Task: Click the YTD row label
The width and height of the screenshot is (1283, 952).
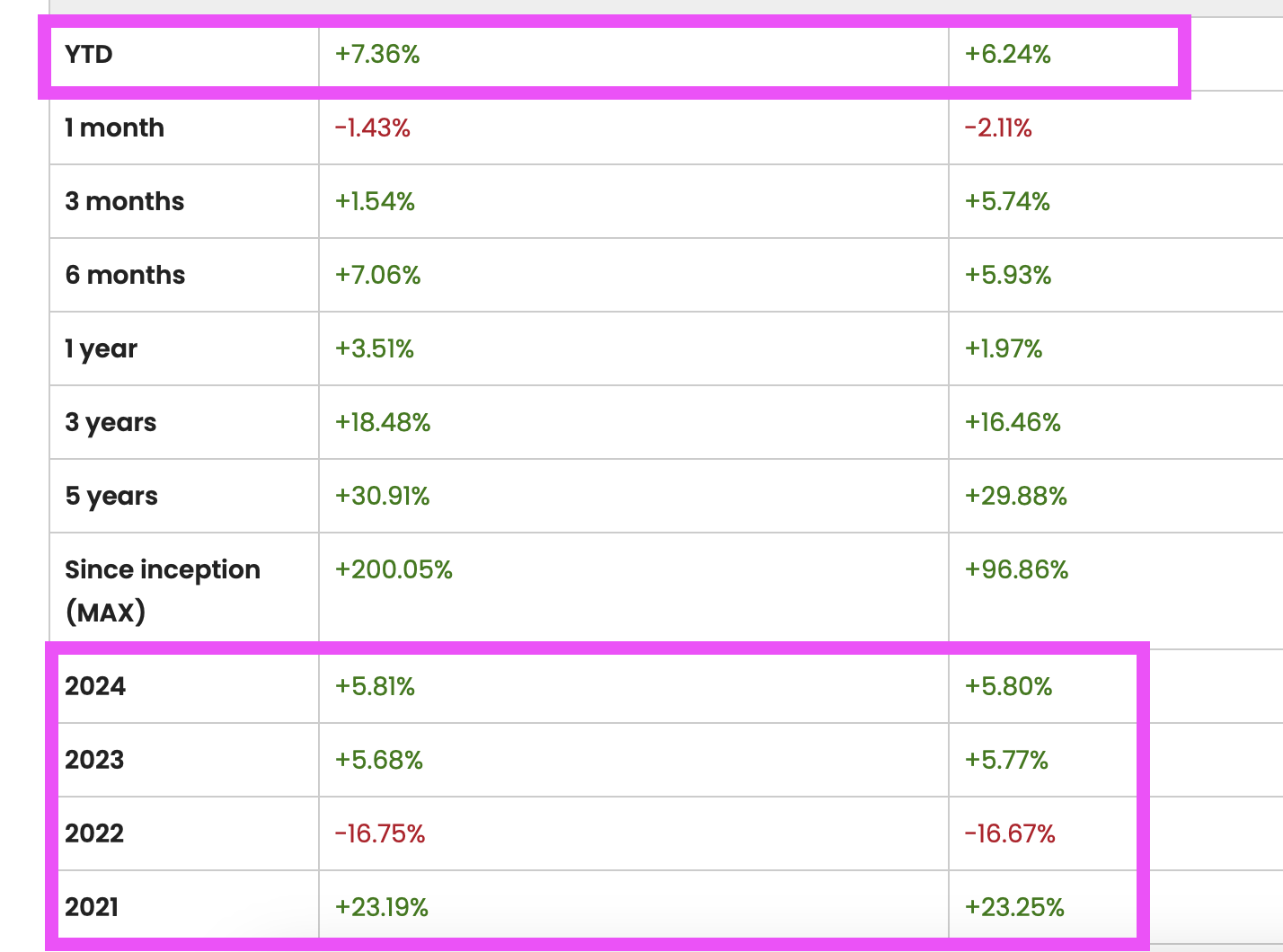Action: point(89,55)
